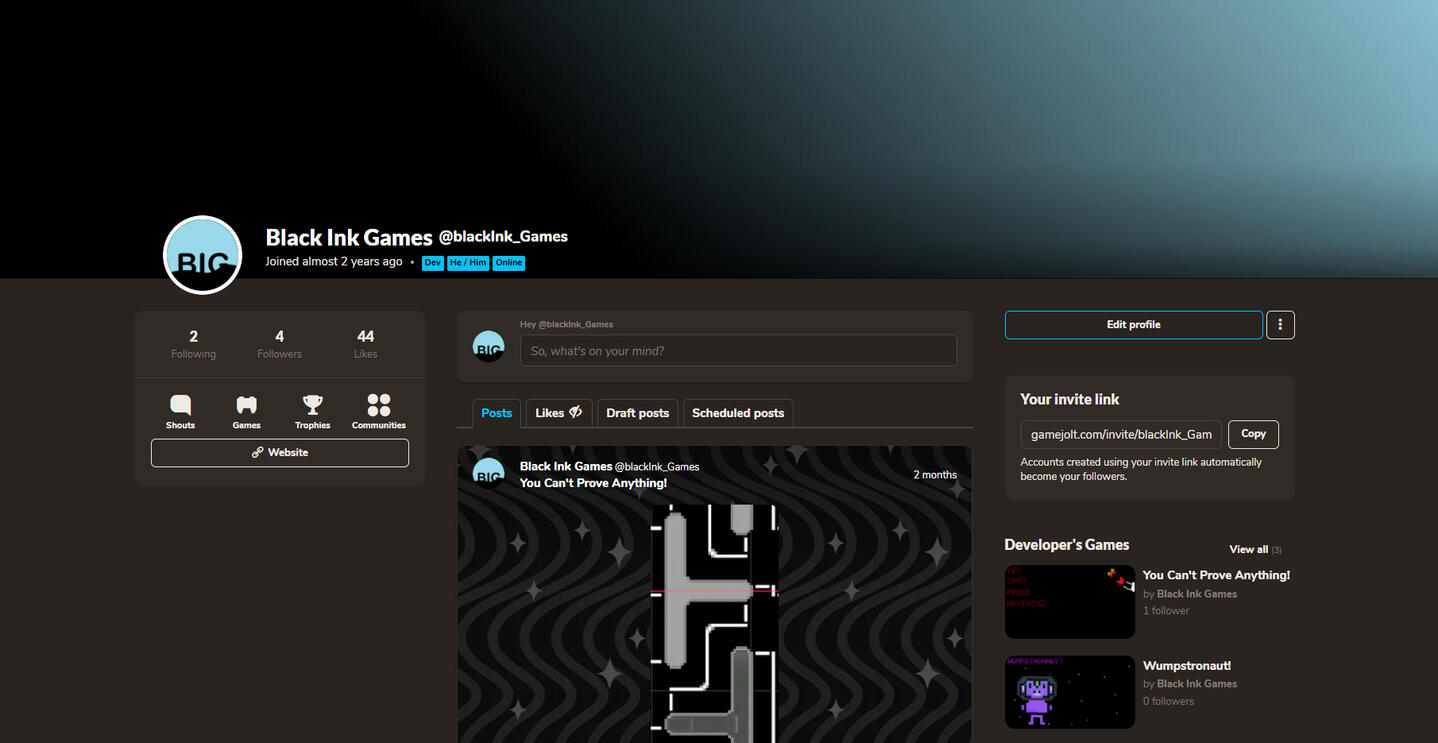The width and height of the screenshot is (1438, 743).
Task: Click the invite link text field
Action: click(1120, 435)
